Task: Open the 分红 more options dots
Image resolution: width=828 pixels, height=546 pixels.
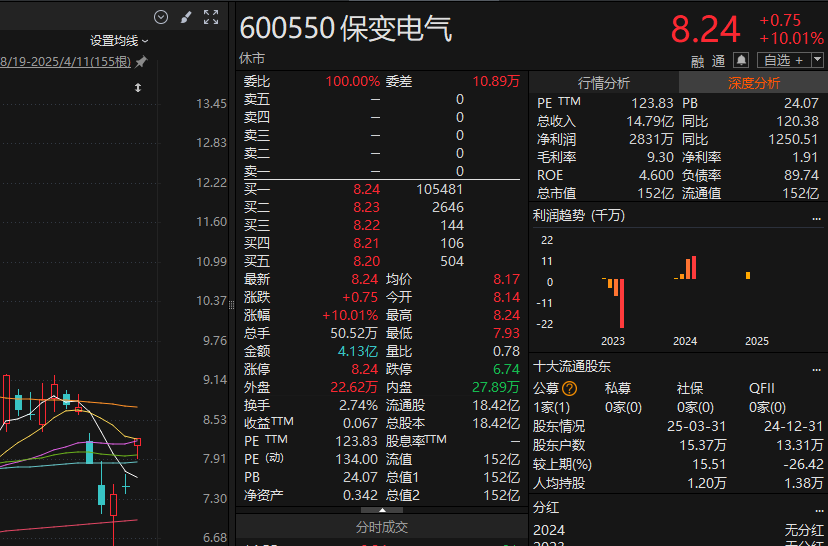Action: tap(818, 510)
